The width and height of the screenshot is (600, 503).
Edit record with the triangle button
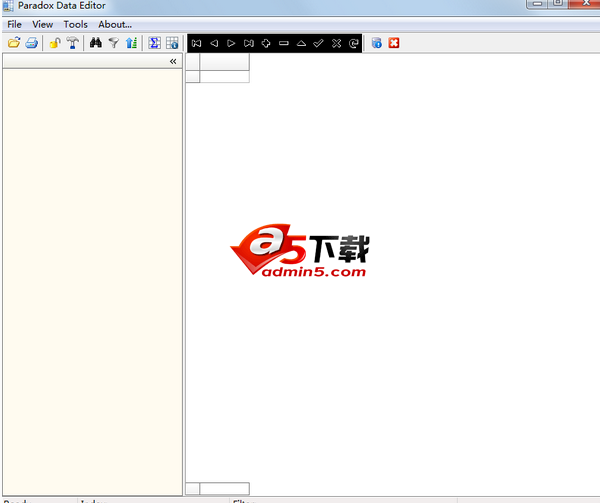(x=301, y=43)
